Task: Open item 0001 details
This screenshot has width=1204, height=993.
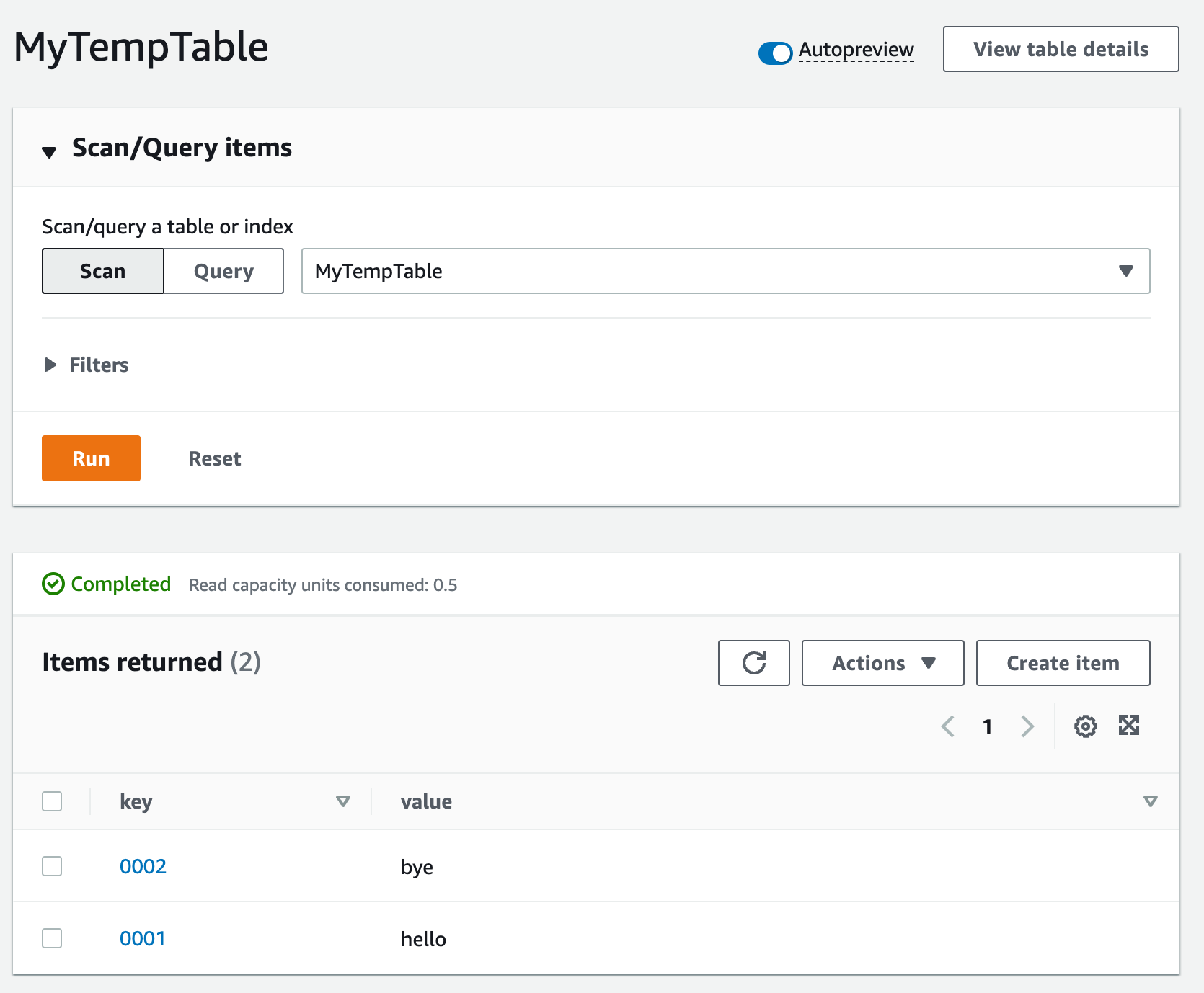Action: click(142, 938)
